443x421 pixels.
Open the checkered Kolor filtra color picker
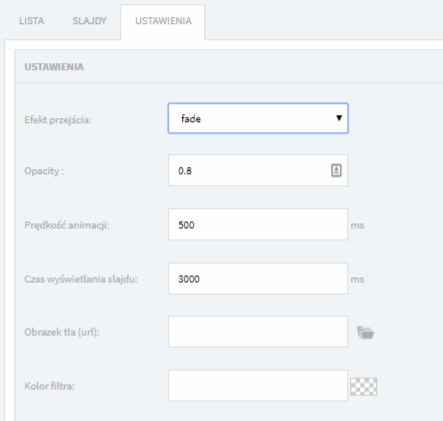363,386
